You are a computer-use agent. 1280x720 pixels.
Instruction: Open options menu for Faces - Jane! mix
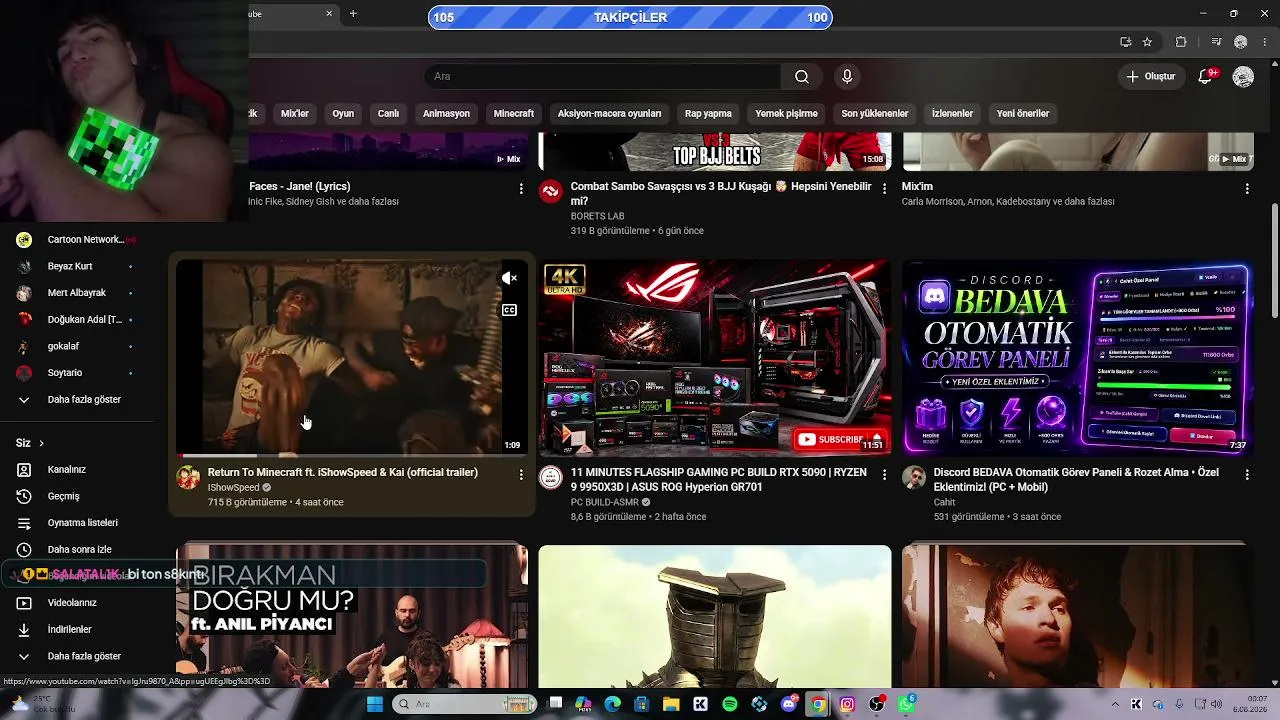click(521, 188)
